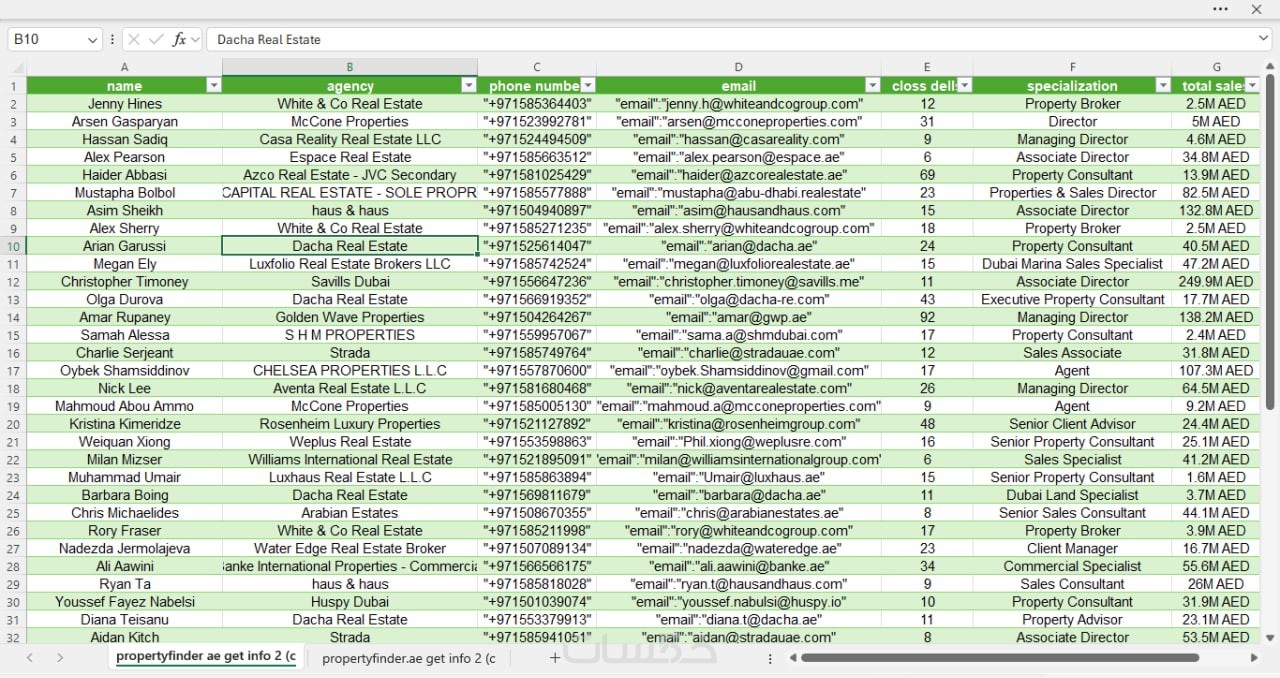Click the horizontal scrollbar right arrow

pyautogui.click(x=1255, y=658)
